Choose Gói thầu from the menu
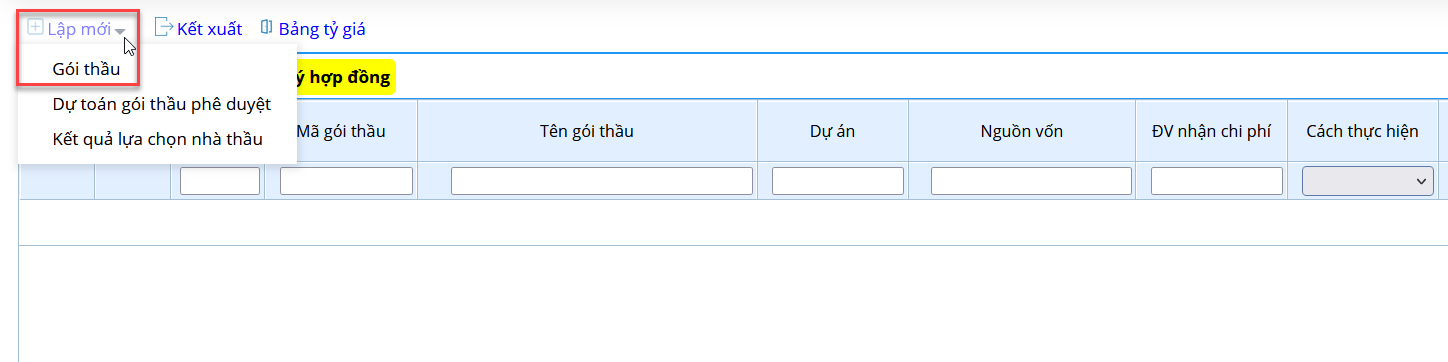This screenshot has height=362, width=1448. click(86, 69)
